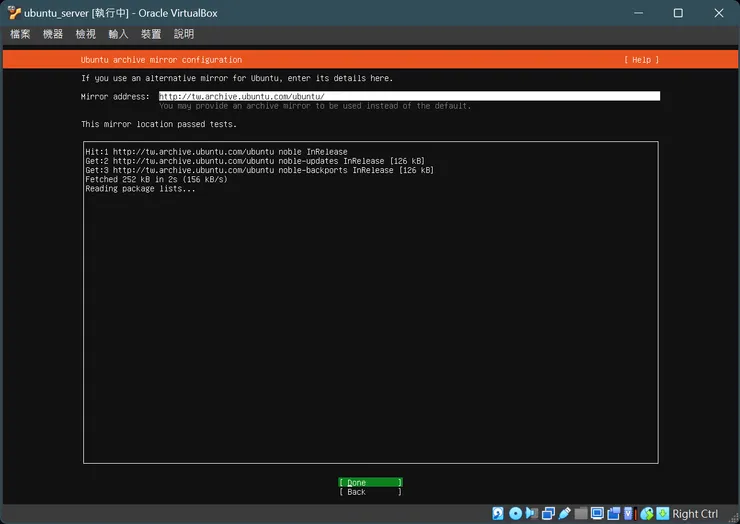Viewport: 740px width, 524px height.
Task: Open Help in the orange header
Action: 641,60
